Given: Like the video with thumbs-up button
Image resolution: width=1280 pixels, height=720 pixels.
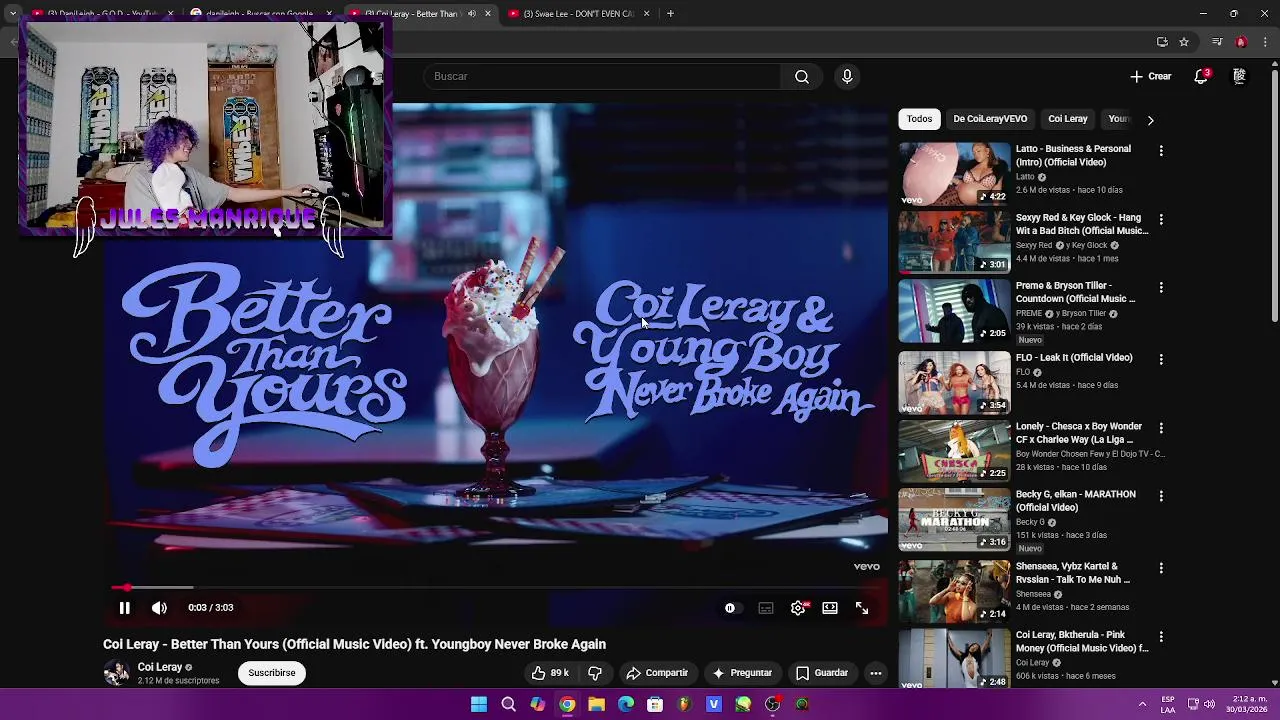Looking at the screenshot, I should coord(550,673).
